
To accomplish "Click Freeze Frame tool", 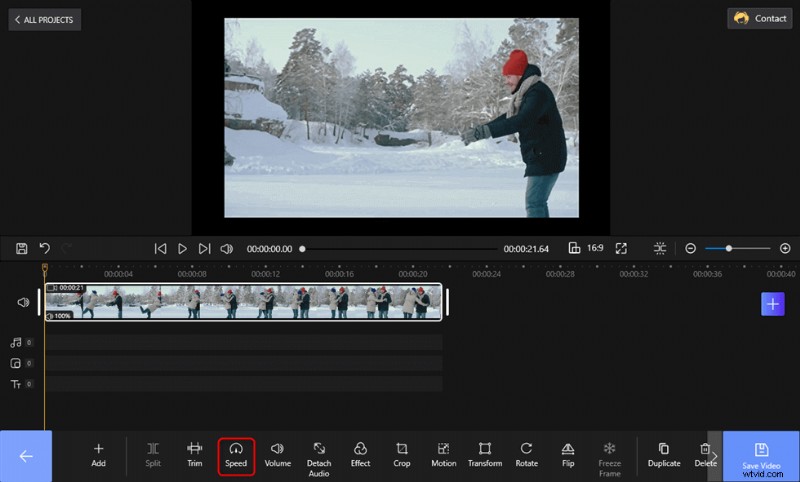I will point(610,460).
